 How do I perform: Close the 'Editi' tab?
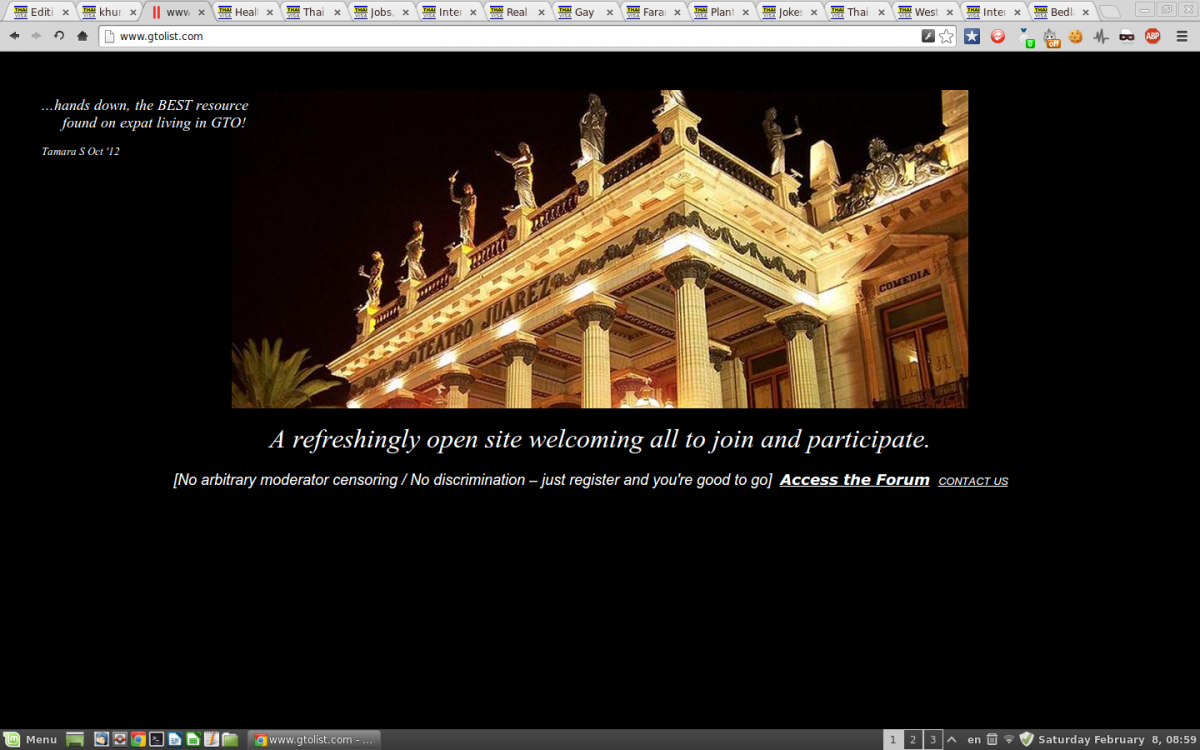click(x=65, y=13)
